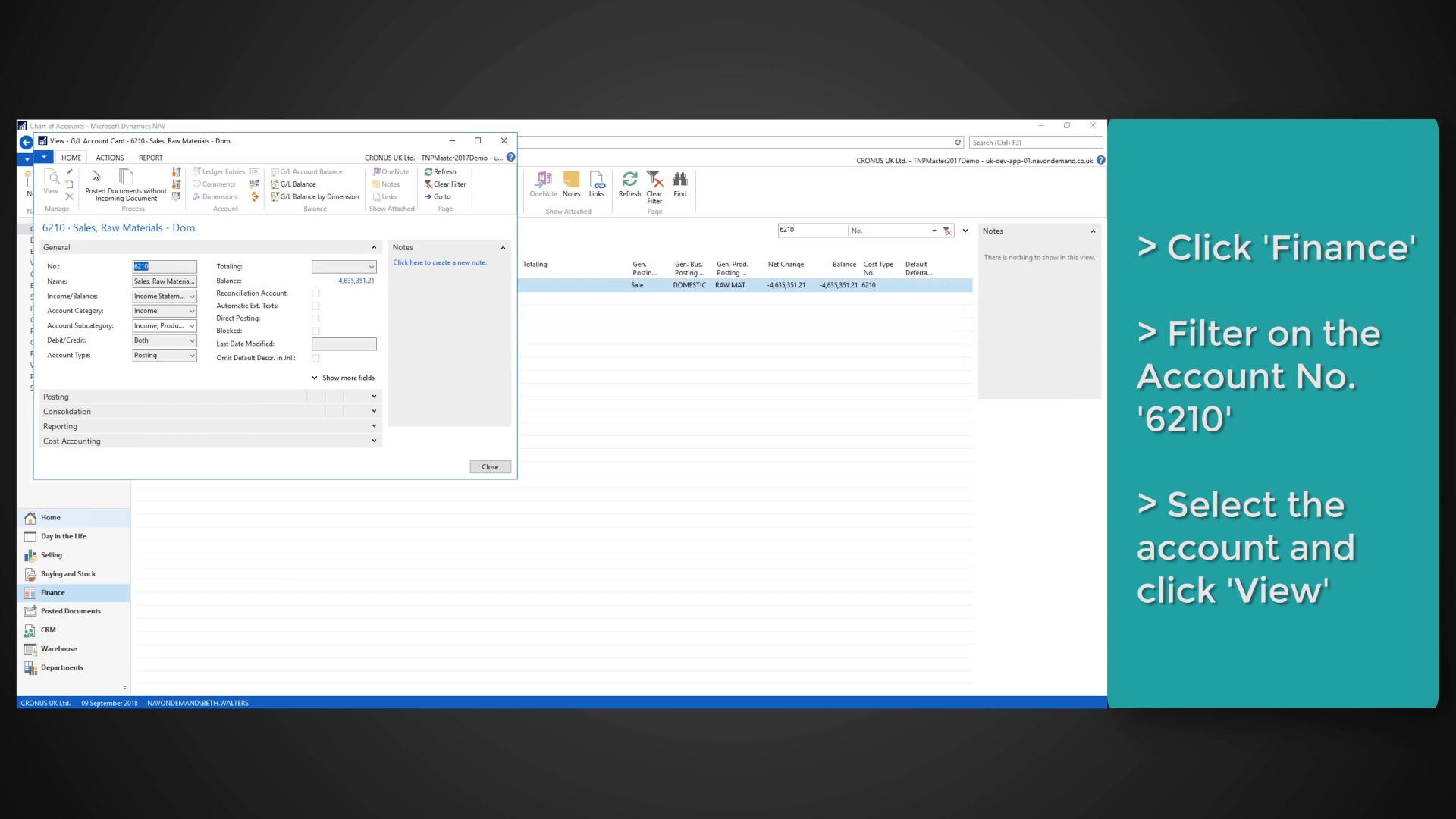Tick the Reconciliation Account checkbox
This screenshot has width=1456, height=819.
315,293
